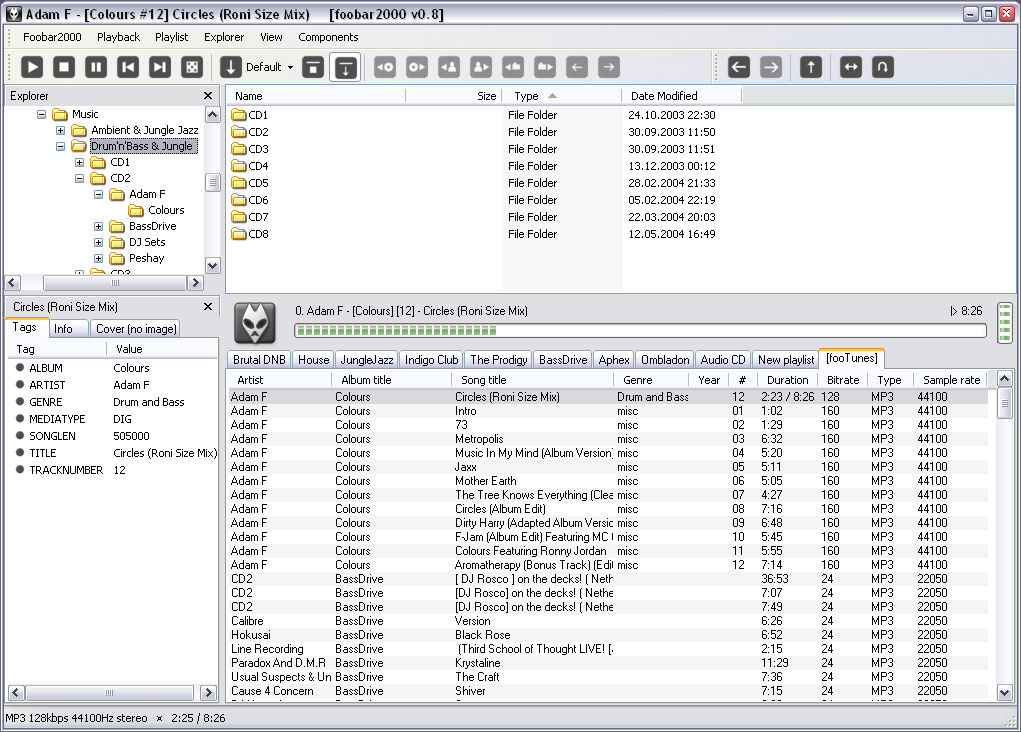Click the Explorer tree vertical scrollbar thumb
The width and height of the screenshot is (1021, 732).
point(212,182)
